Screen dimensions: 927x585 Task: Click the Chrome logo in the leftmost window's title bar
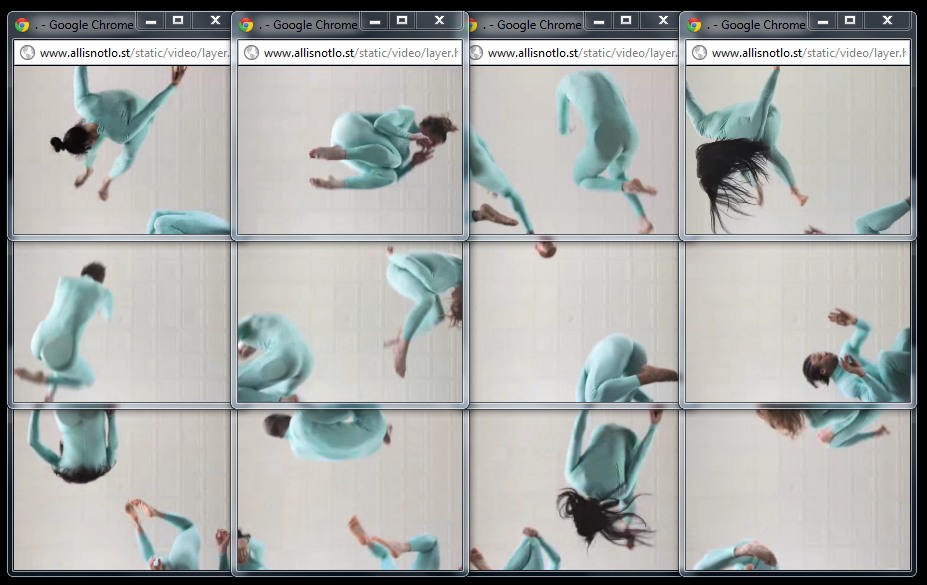(x=23, y=25)
